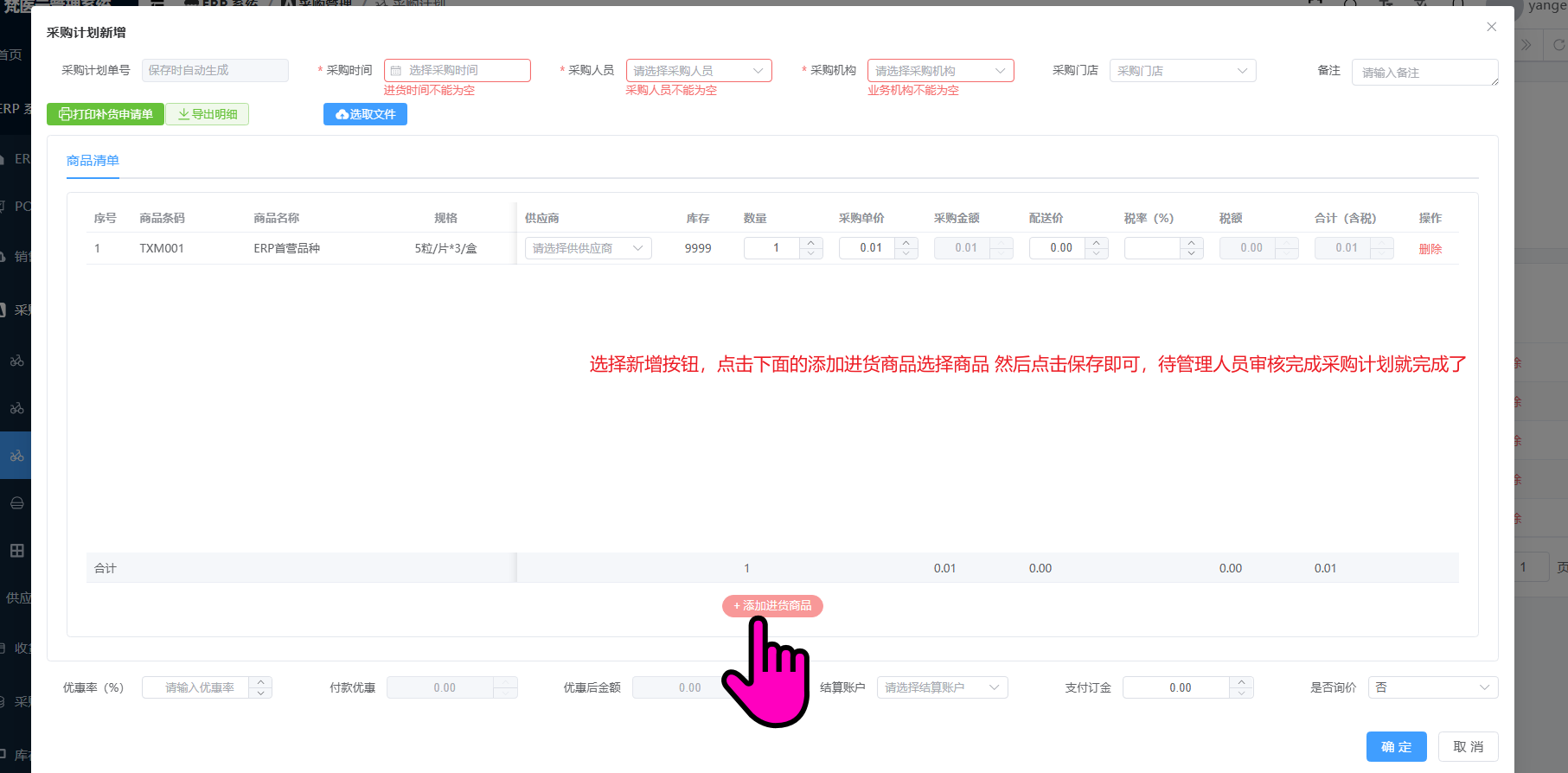Decrease 采购单价 with the down stepper arrow

point(906,253)
